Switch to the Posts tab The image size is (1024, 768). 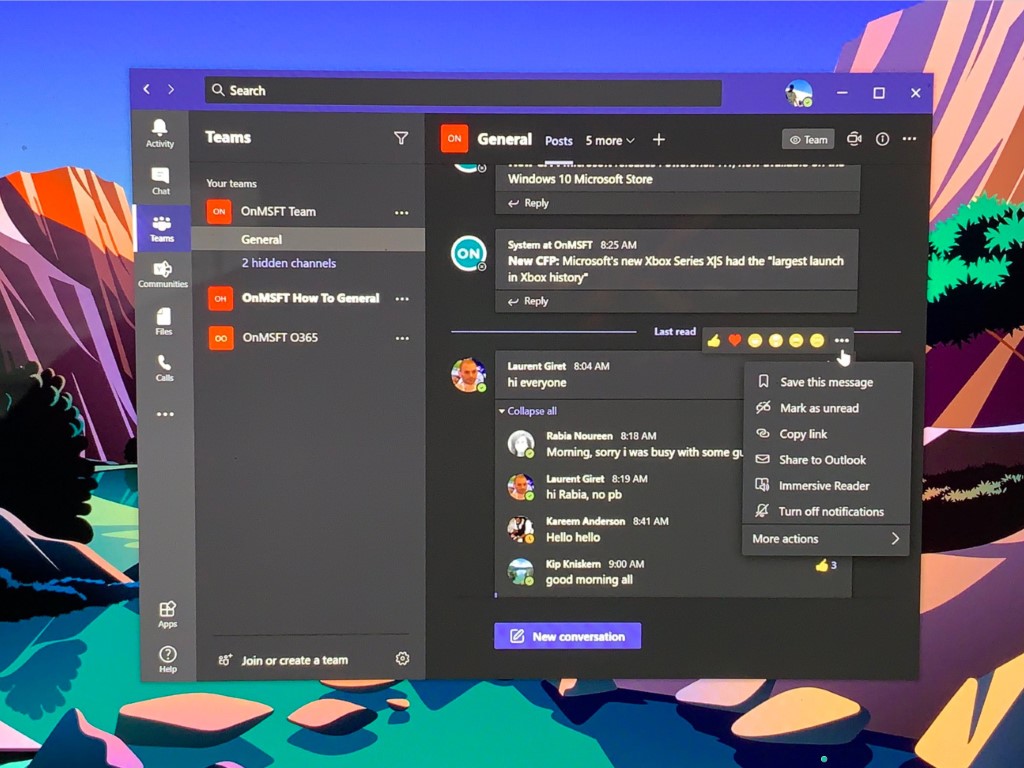(558, 141)
